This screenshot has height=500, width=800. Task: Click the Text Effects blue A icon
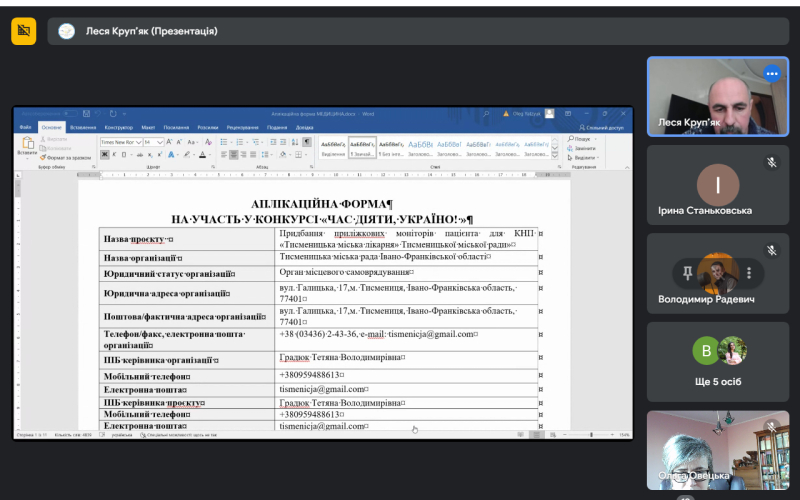[171, 155]
